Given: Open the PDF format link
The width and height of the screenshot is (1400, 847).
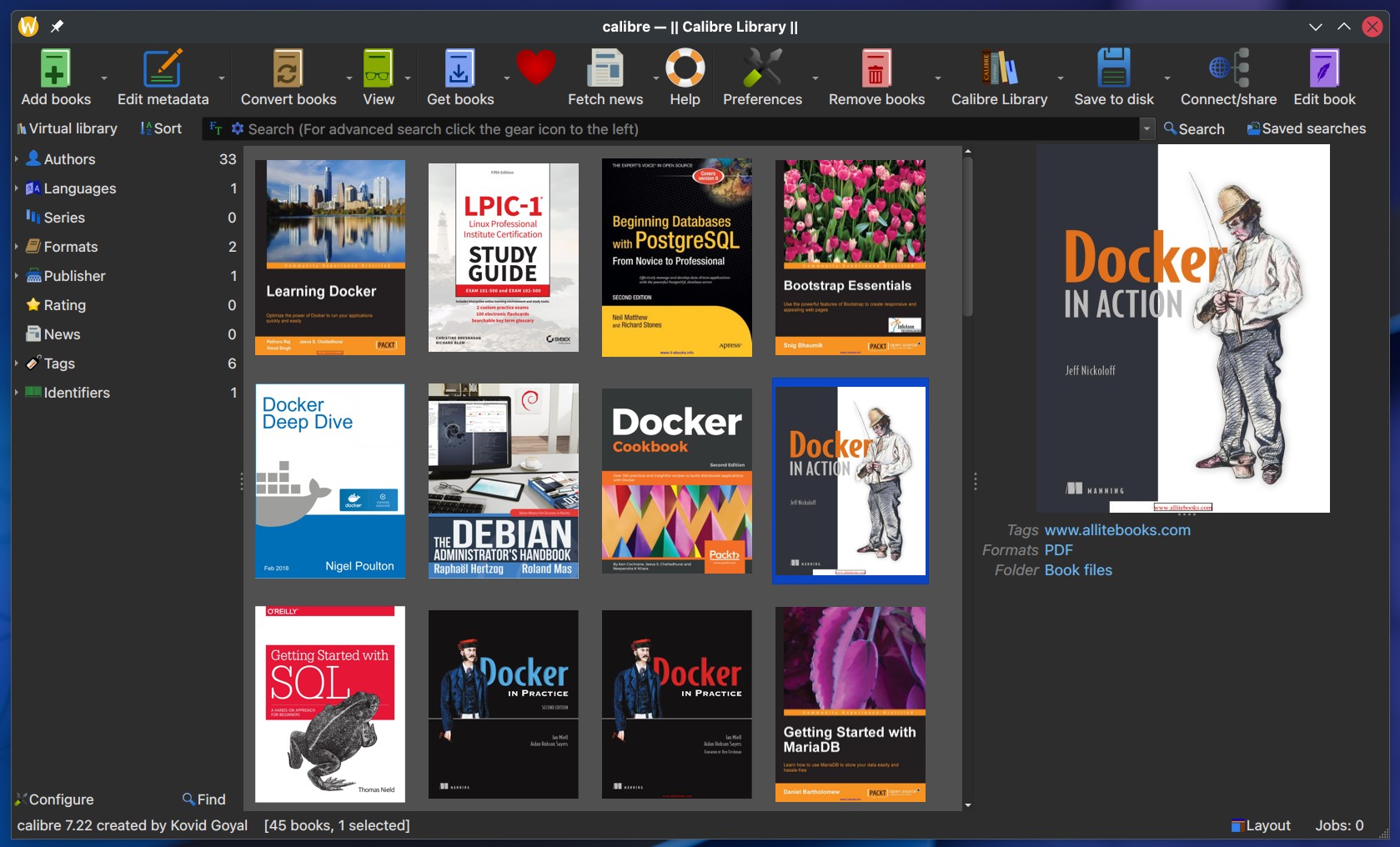Looking at the screenshot, I should pos(1058,550).
